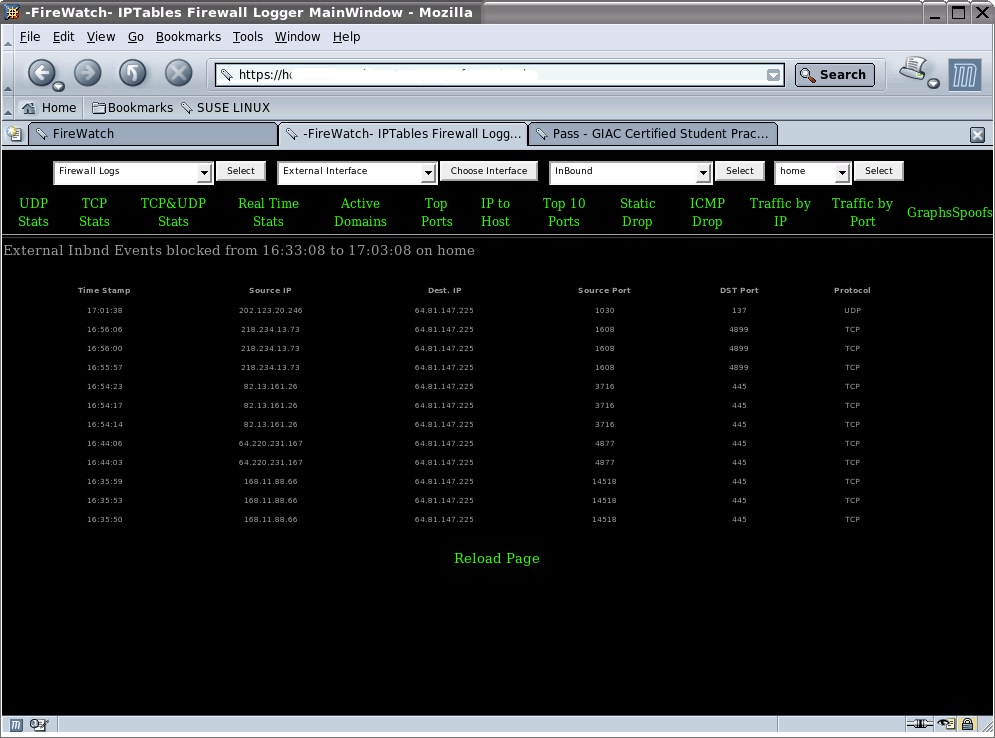
Task: Click the new tab icon left of tabs
Action: tap(14, 133)
